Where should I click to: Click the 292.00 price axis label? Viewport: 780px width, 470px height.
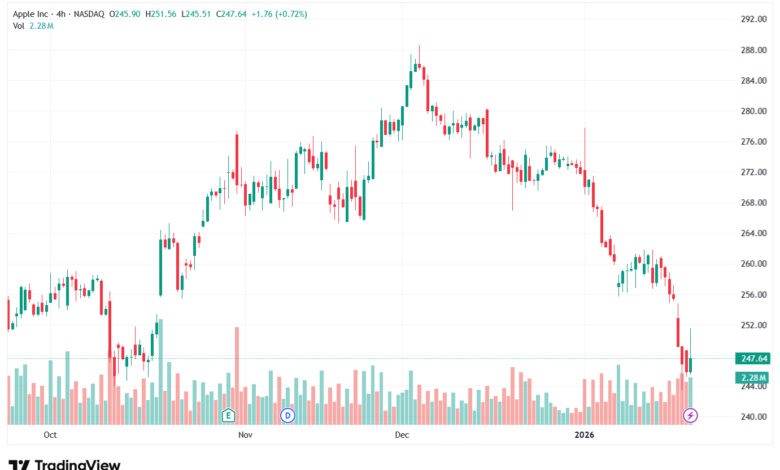click(754, 19)
